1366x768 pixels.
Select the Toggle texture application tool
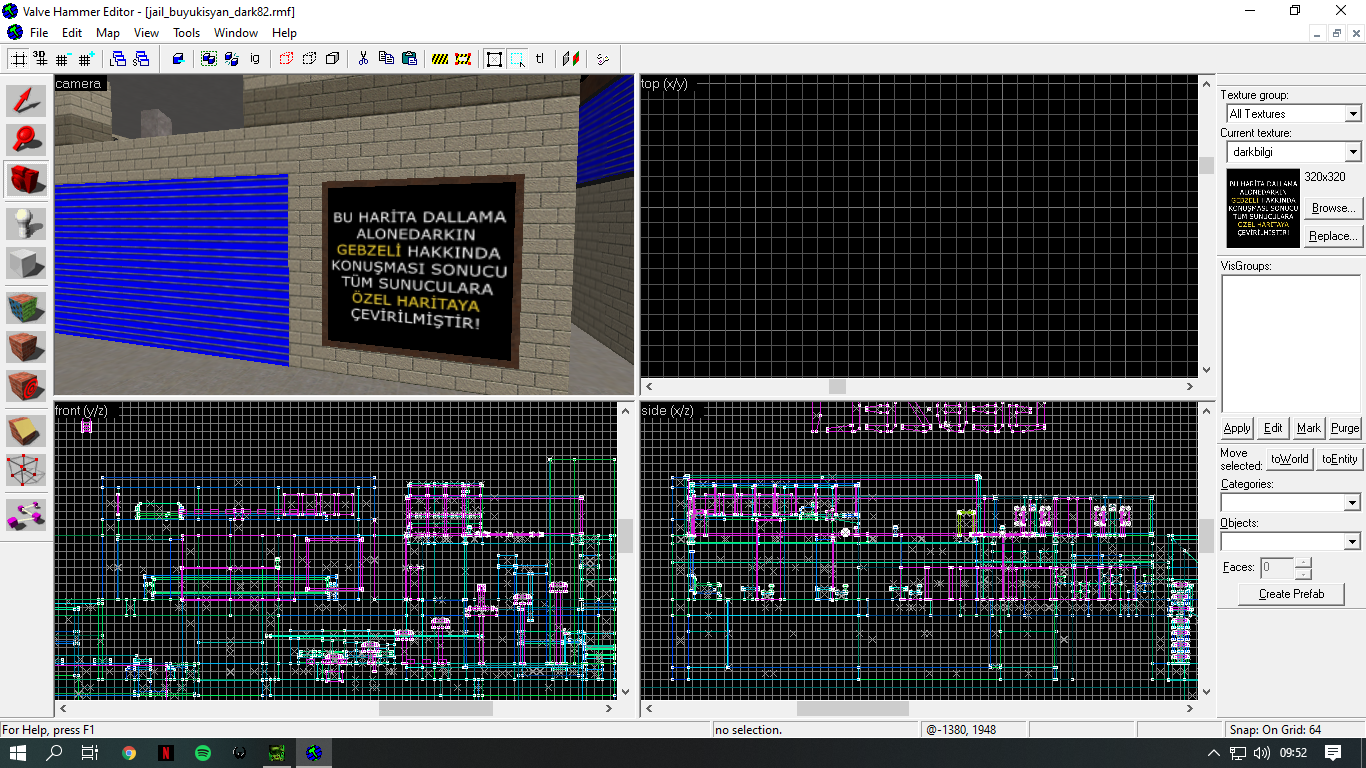(27, 306)
